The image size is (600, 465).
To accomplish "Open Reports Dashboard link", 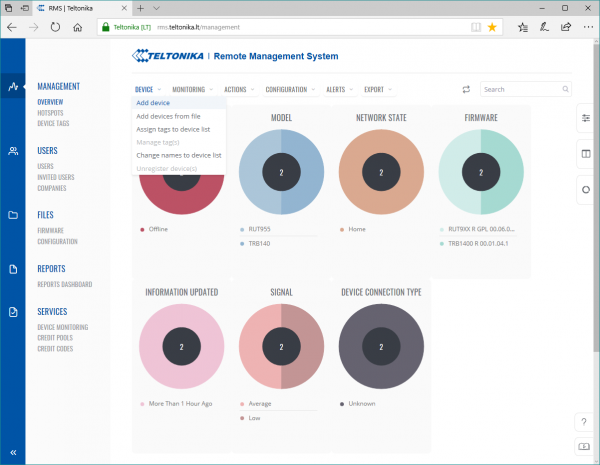I will [65, 284].
